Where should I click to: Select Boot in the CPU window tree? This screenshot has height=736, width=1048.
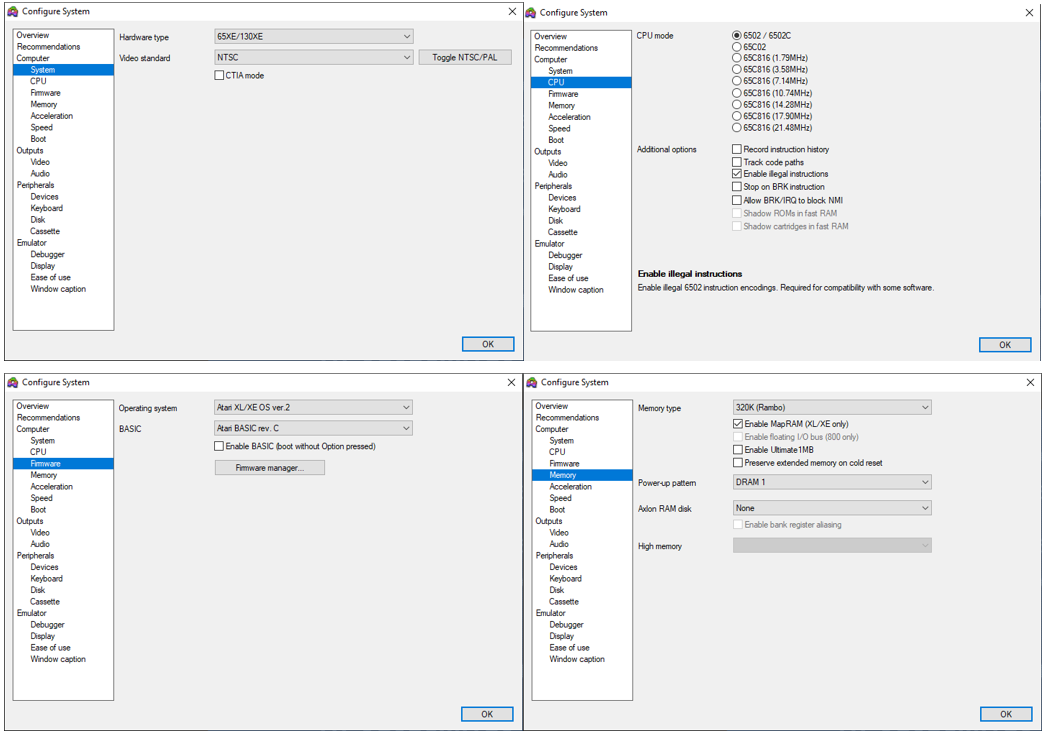(556, 140)
